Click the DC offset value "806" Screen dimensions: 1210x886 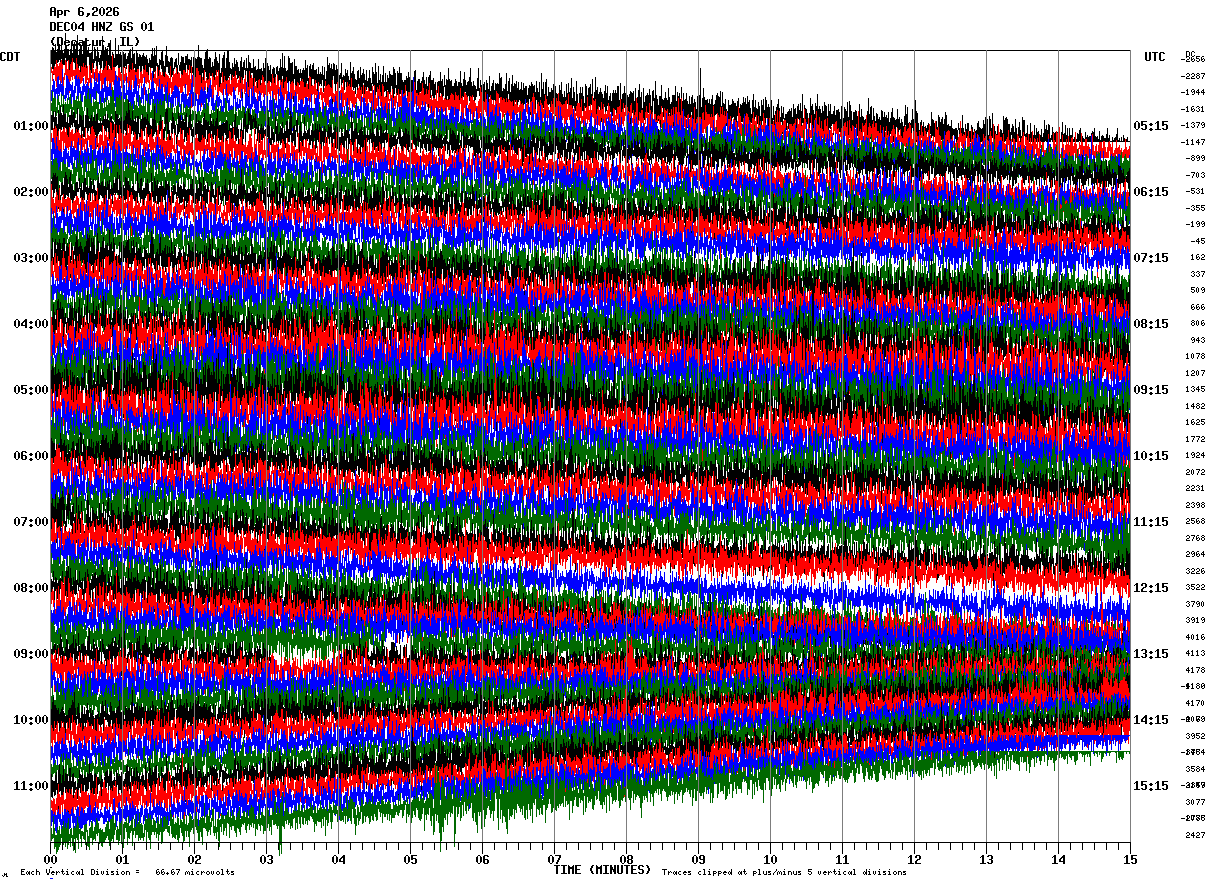pyautogui.click(x=1197, y=324)
